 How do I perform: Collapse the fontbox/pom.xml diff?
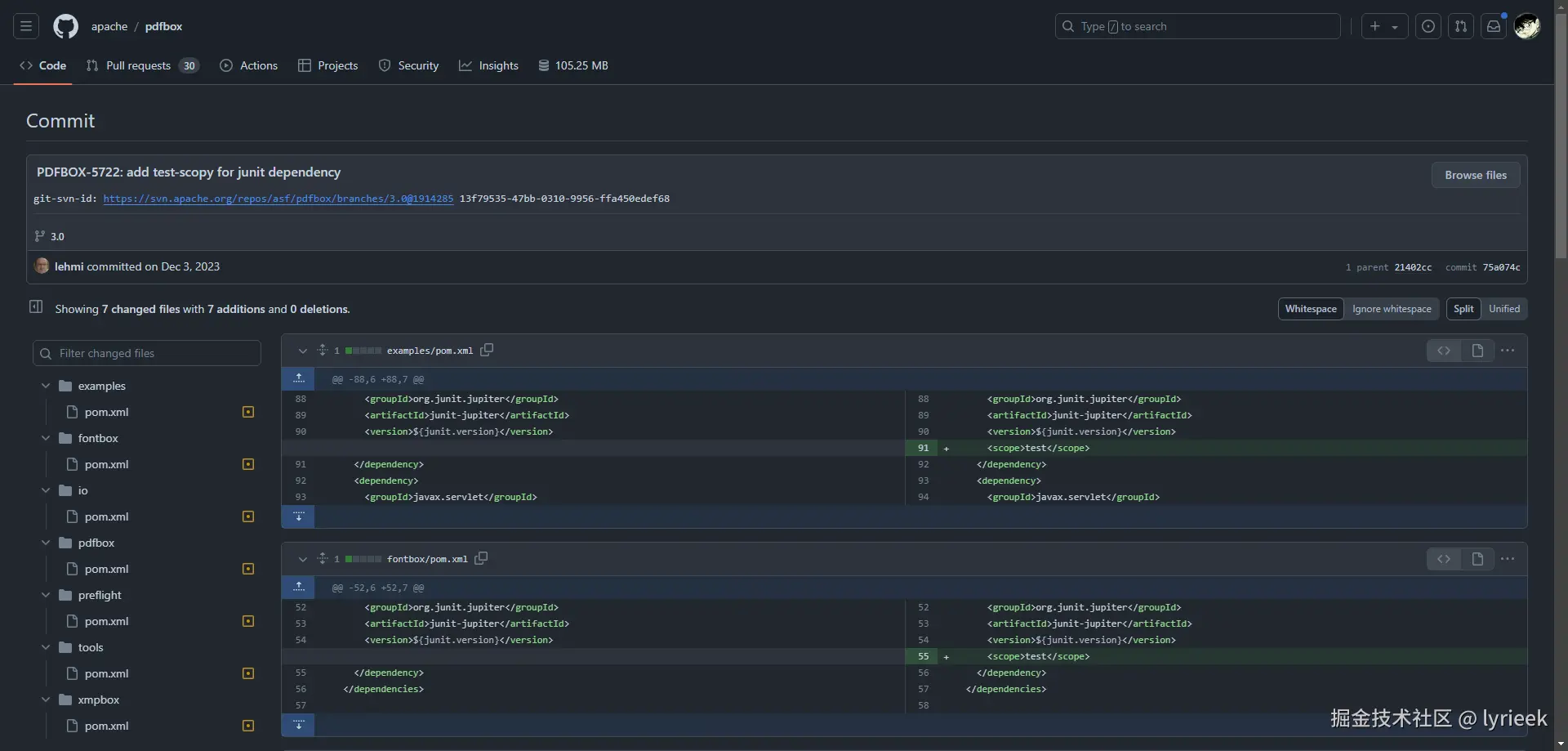(x=303, y=559)
